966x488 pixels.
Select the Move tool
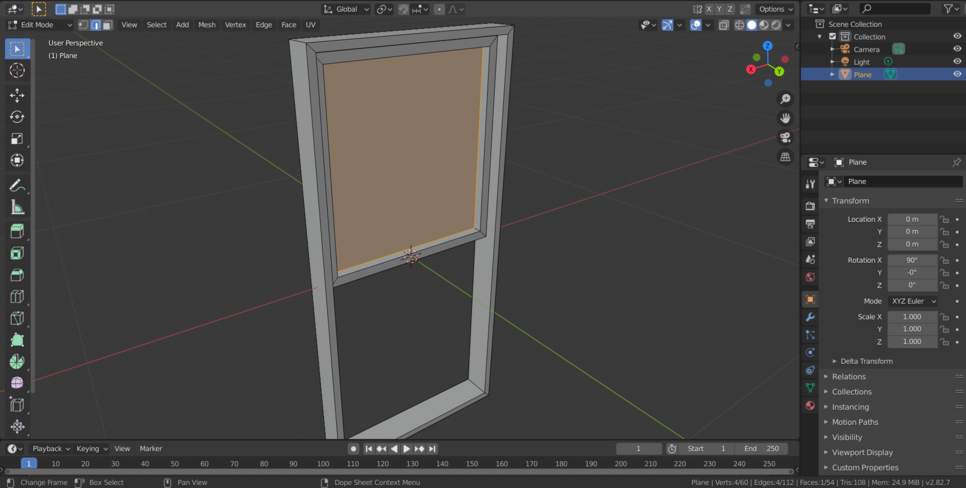(17, 95)
